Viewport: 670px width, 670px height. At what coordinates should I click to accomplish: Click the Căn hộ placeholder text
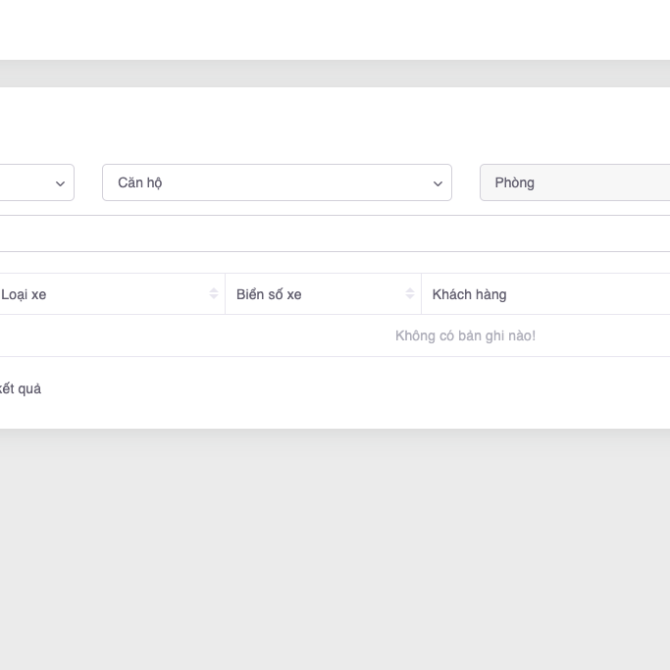click(140, 183)
